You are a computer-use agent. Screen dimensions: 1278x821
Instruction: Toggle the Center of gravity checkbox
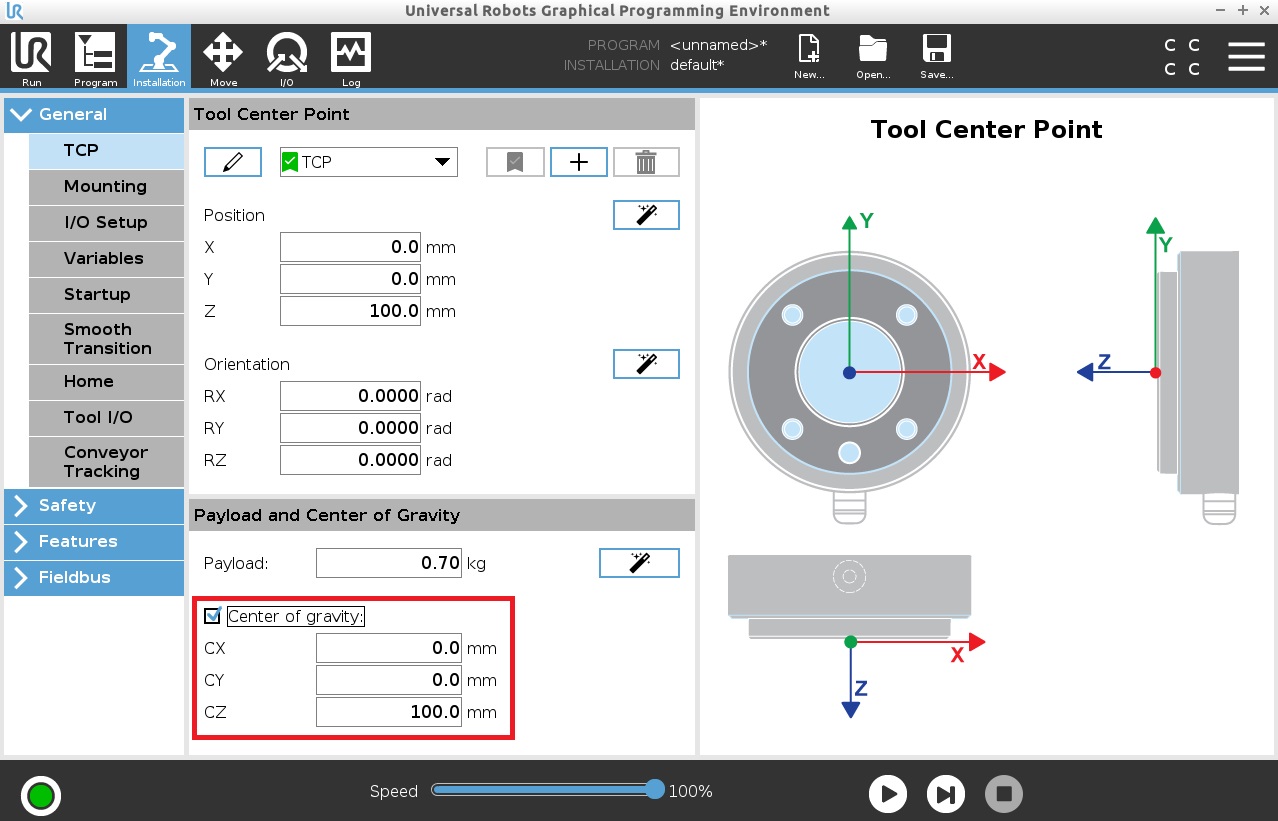tap(212, 616)
